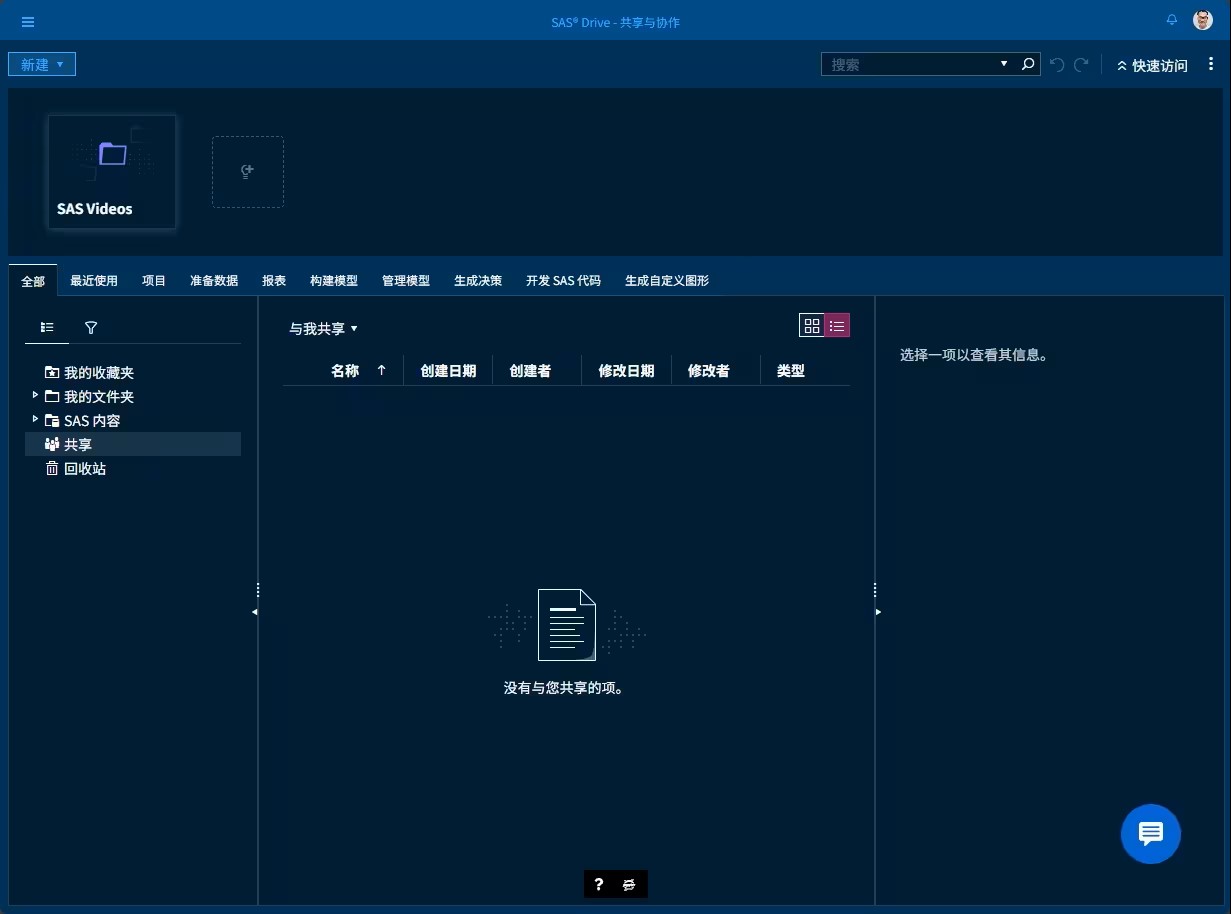1231x914 pixels.
Task: Open the hamburger applications menu
Action: point(28,22)
